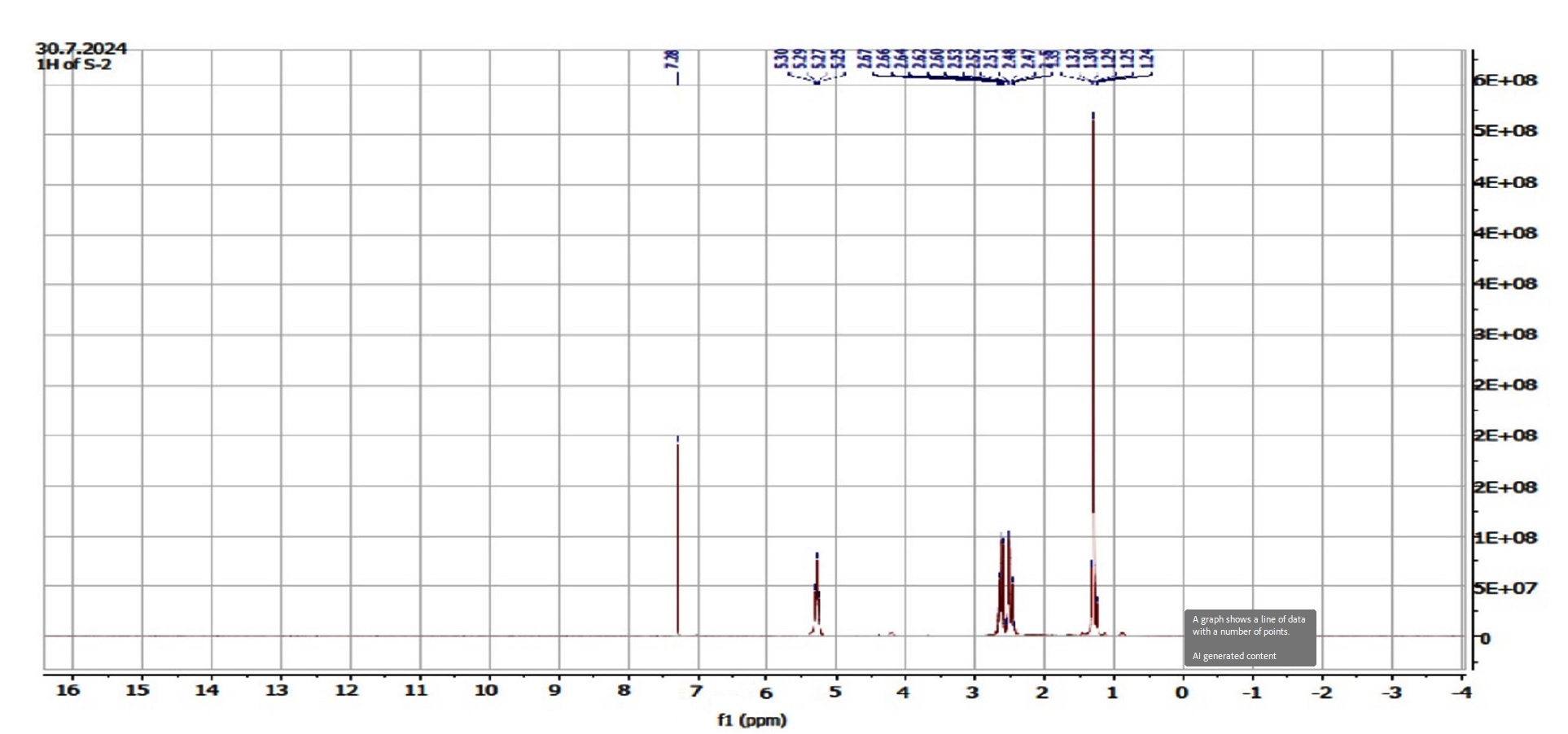The image size is (1568, 734).
Task: Select the 2.67 peak annotation
Action: [865, 59]
